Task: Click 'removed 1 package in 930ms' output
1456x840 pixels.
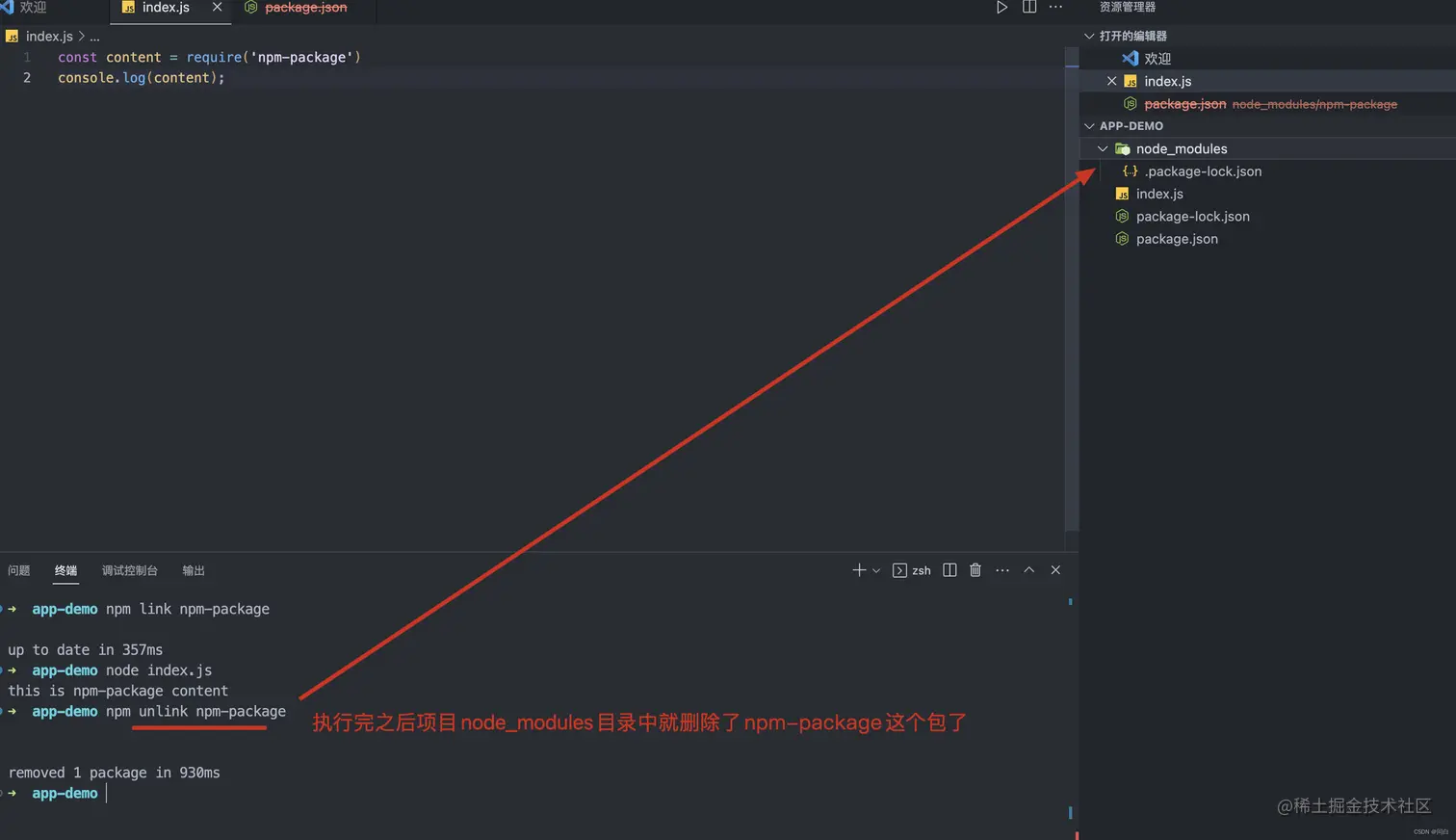Action: [x=114, y=773]
